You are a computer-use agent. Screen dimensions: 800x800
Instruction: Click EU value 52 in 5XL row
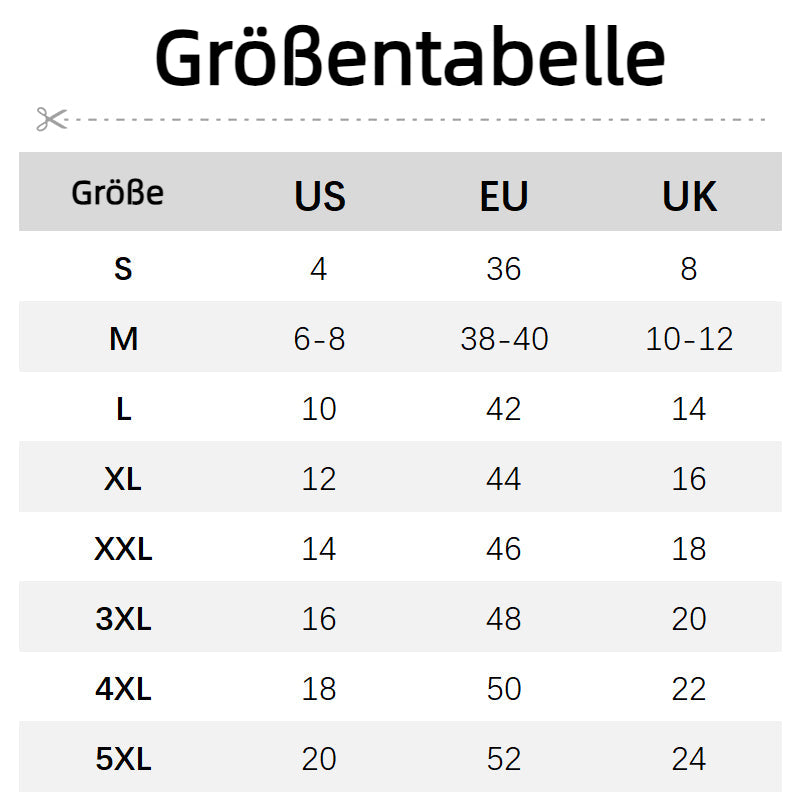tap(504, 759)
